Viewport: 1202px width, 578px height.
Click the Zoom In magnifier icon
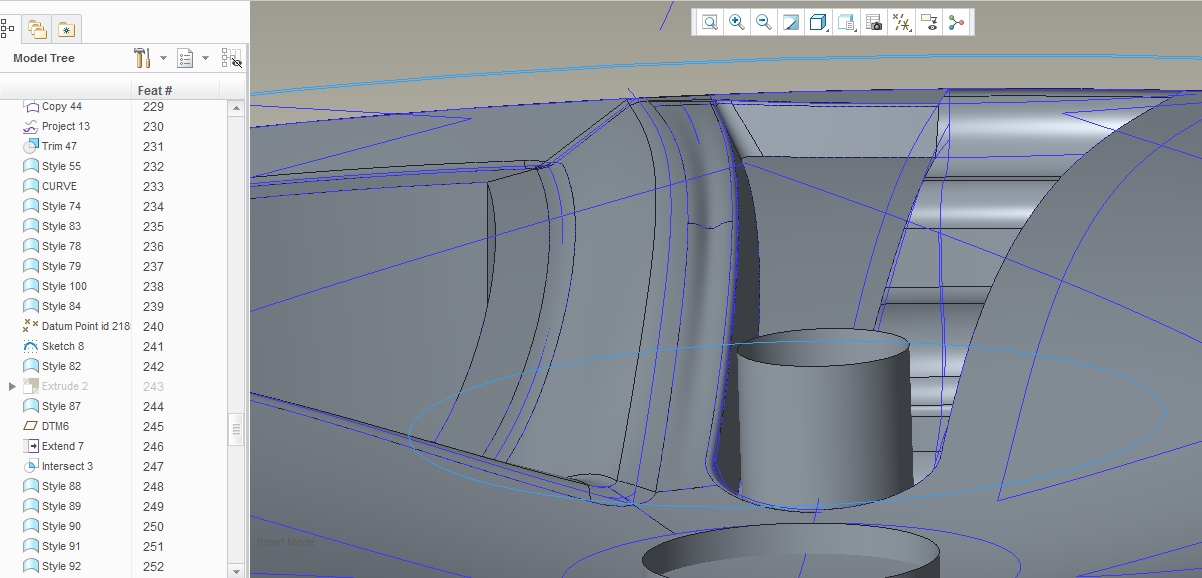click(x=736, y=22)
